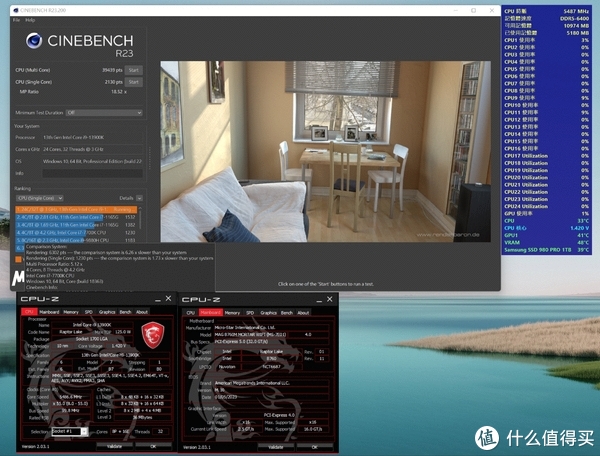Click the LPCIO Nuvoton field
Viewport: 600px width, 456px height.
(227, 366)
